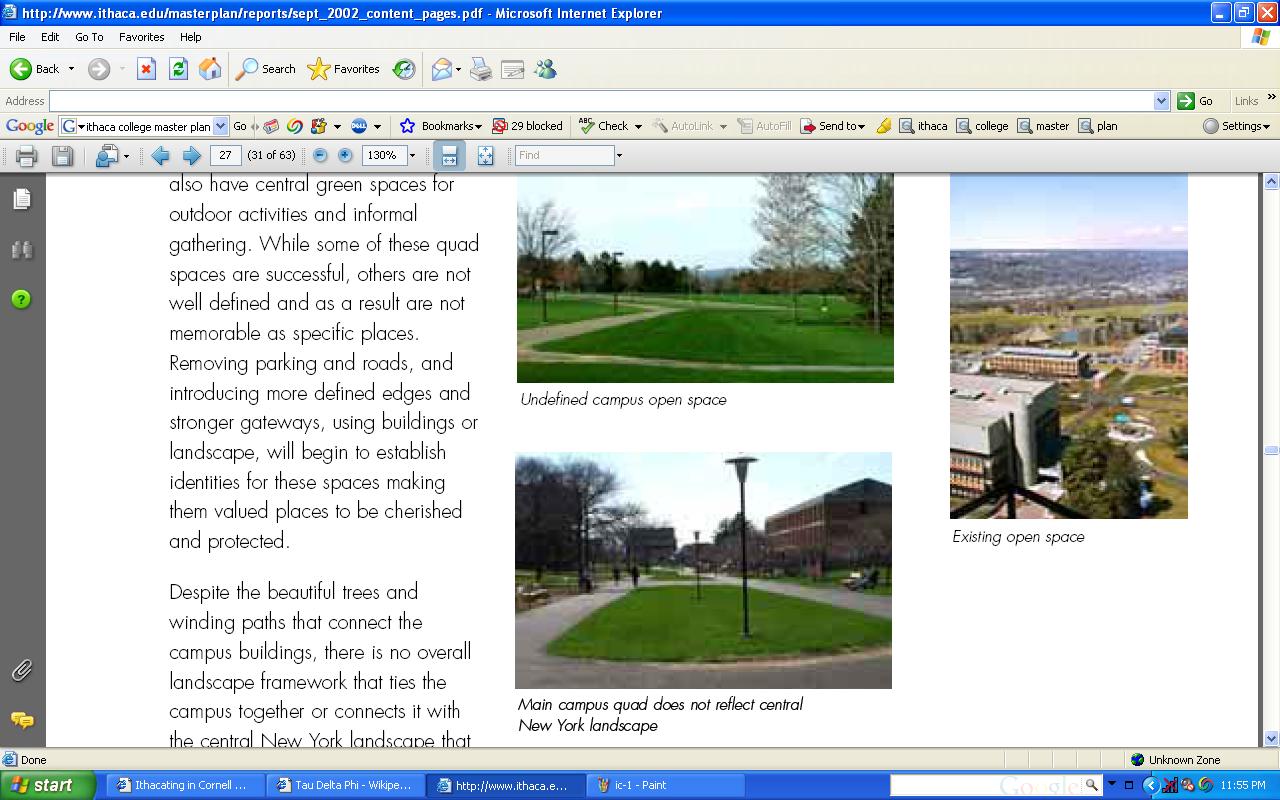This screenshot has height=800, width=1280.
Task: Open the Pages panel in the sidebar
Action: (x=22, y=200)
